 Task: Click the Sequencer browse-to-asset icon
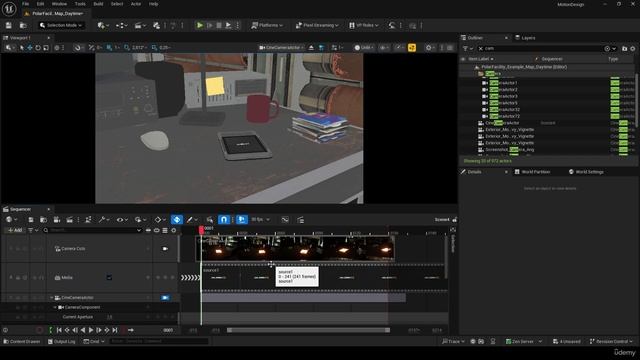[x=43, y=220]
